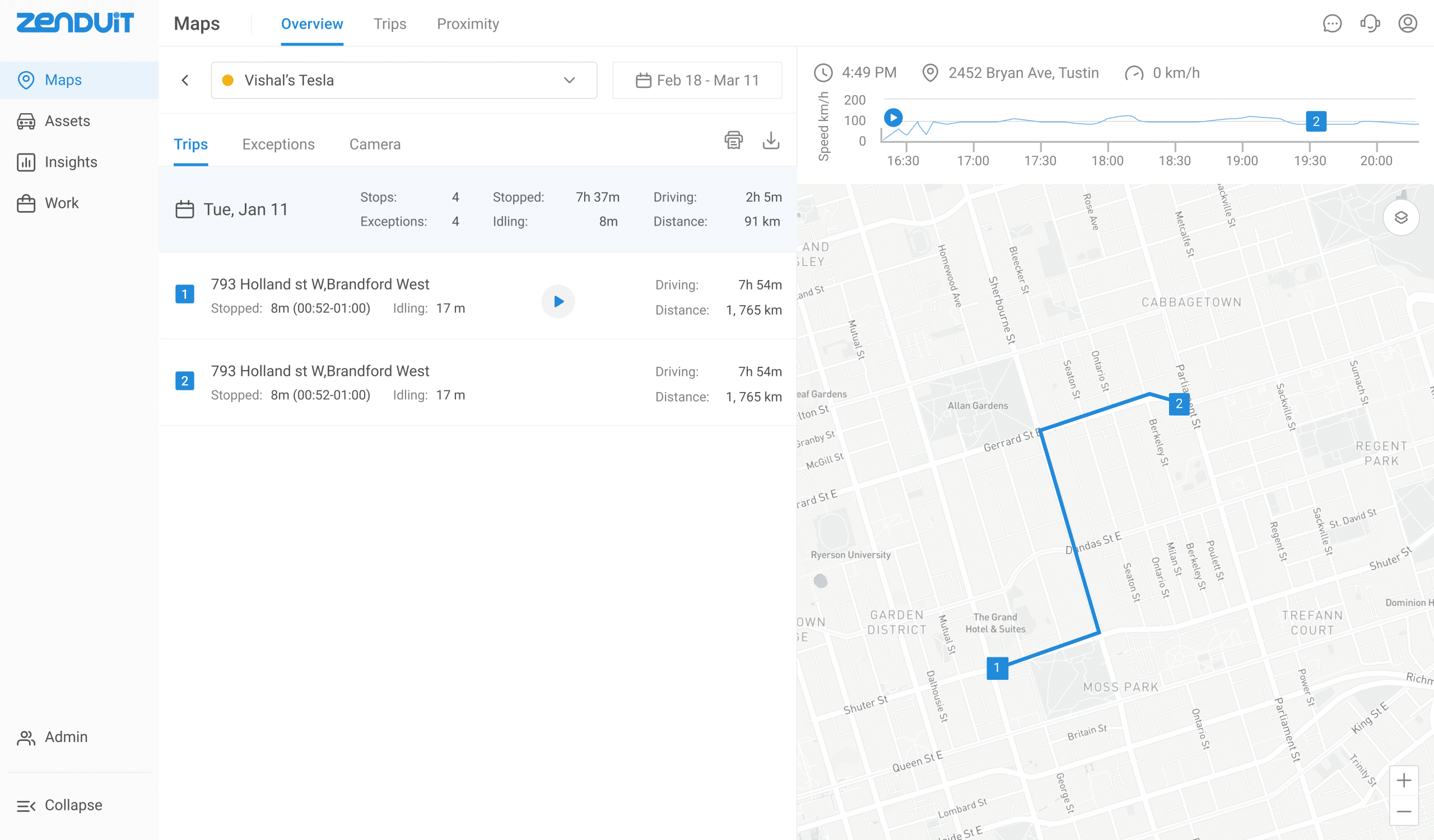This screenshot has width=1434, height=840.
Task: Open Insights in the sidebar
Action: coord(71,162)
